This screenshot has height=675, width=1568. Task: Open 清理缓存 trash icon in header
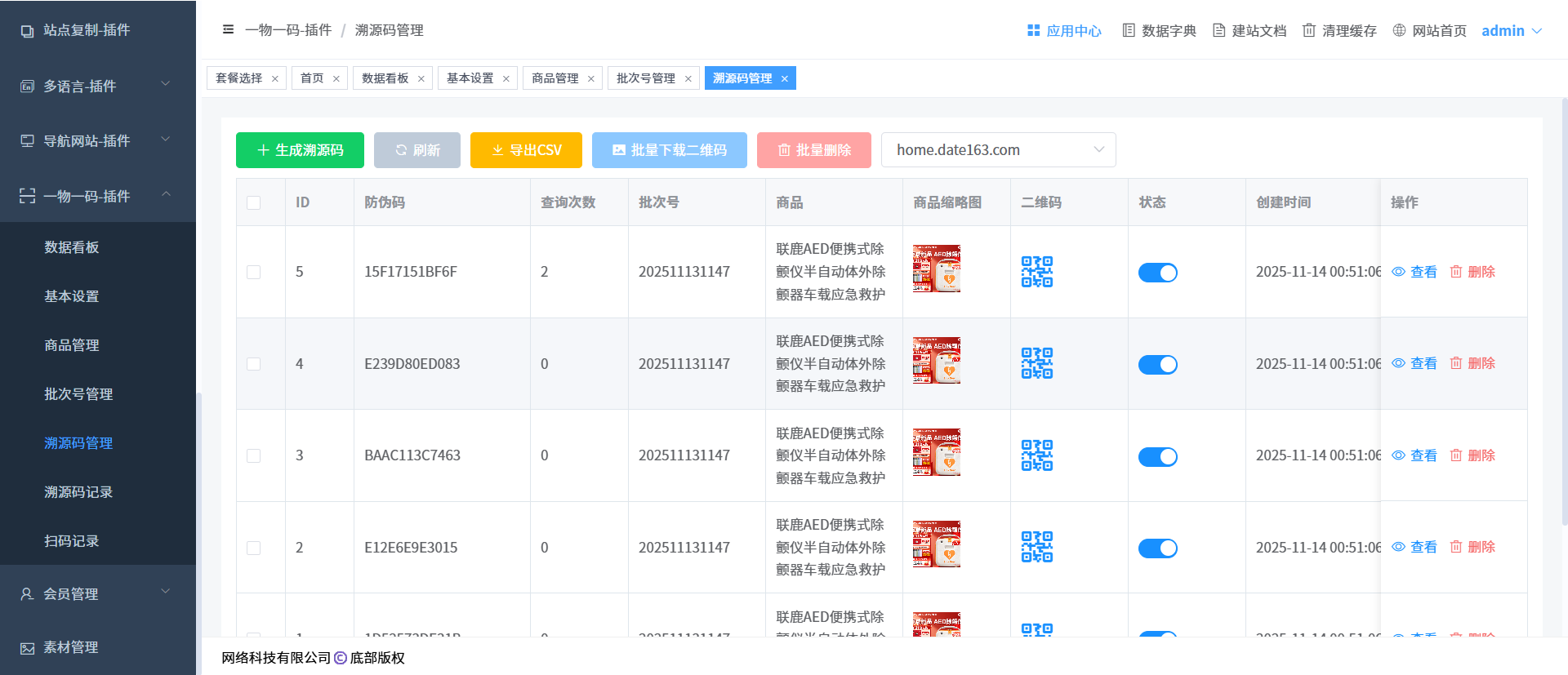[1309, 30]
